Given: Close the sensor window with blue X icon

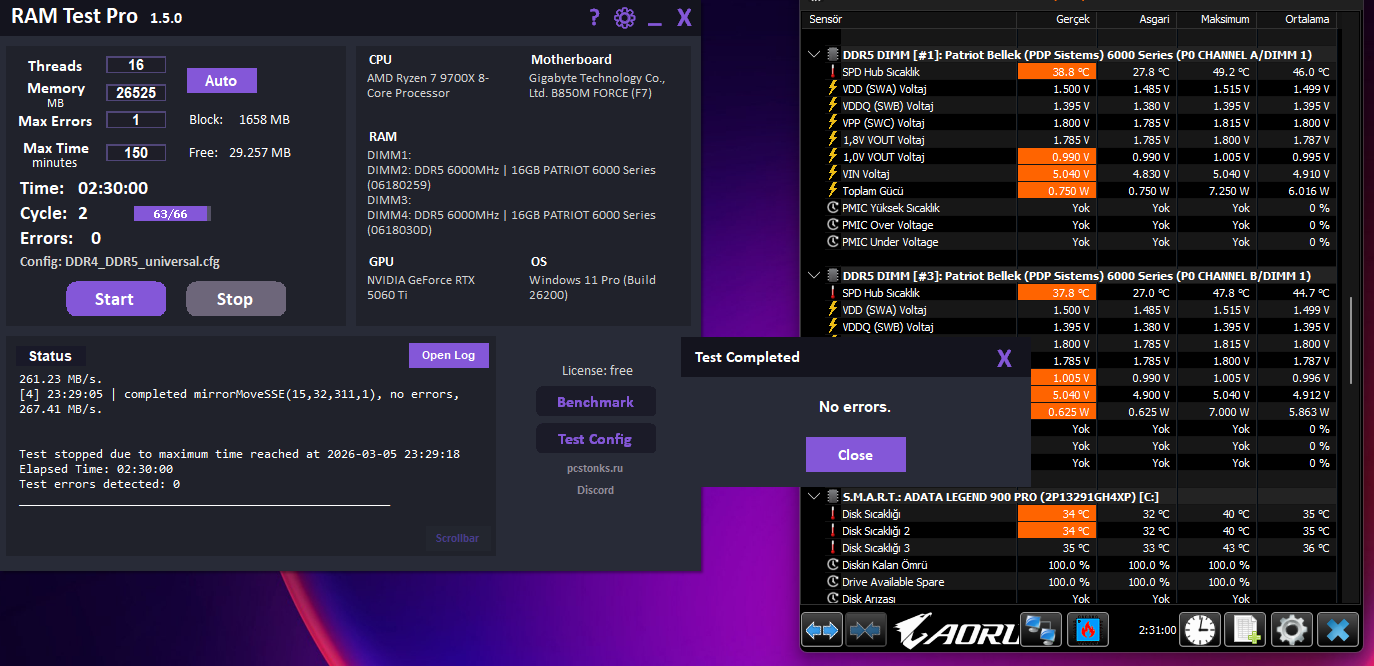Looking at the screenshot, I should [1337, 630].
